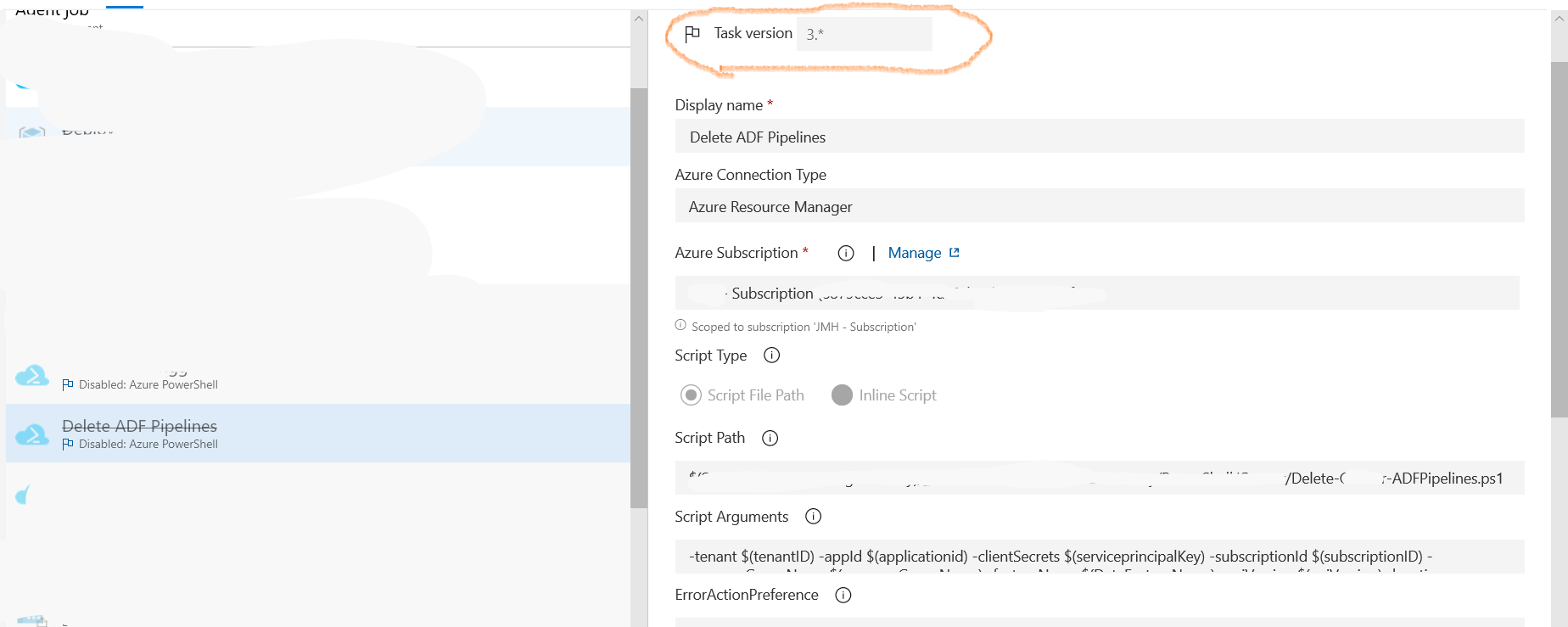The width and height of the screenshot is (1568, 627).
Task: Click the Display name input field
Action: tap(1099, 137)
